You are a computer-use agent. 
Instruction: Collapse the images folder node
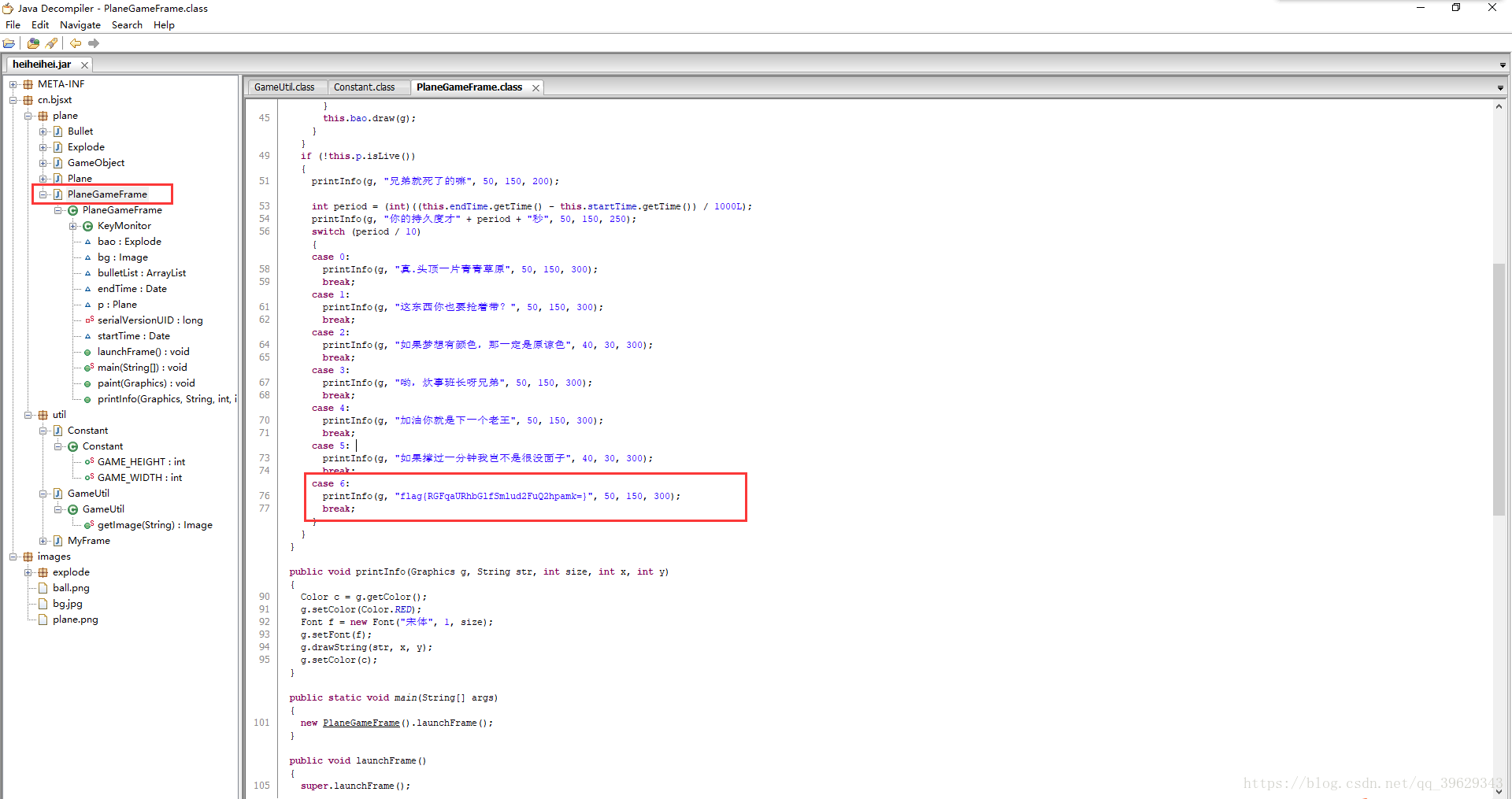pyautogui.click(x=13, y=557)
